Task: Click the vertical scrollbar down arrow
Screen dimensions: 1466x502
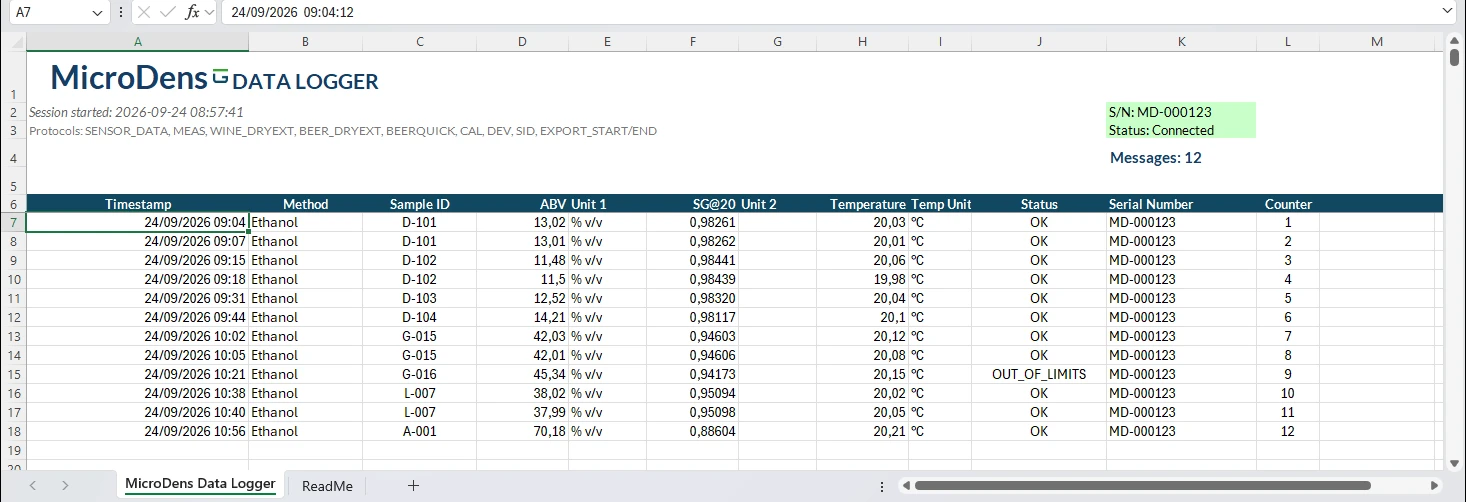Action: pos(1455,463)
